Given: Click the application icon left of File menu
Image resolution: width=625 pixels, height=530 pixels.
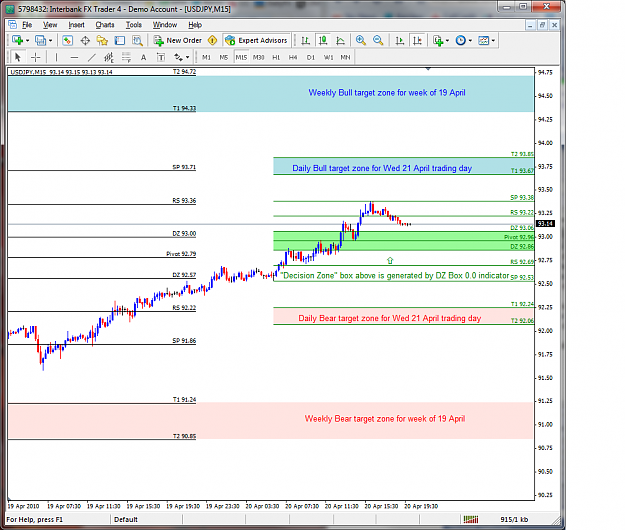Looking at the screenshot, I should click(12, 25).
